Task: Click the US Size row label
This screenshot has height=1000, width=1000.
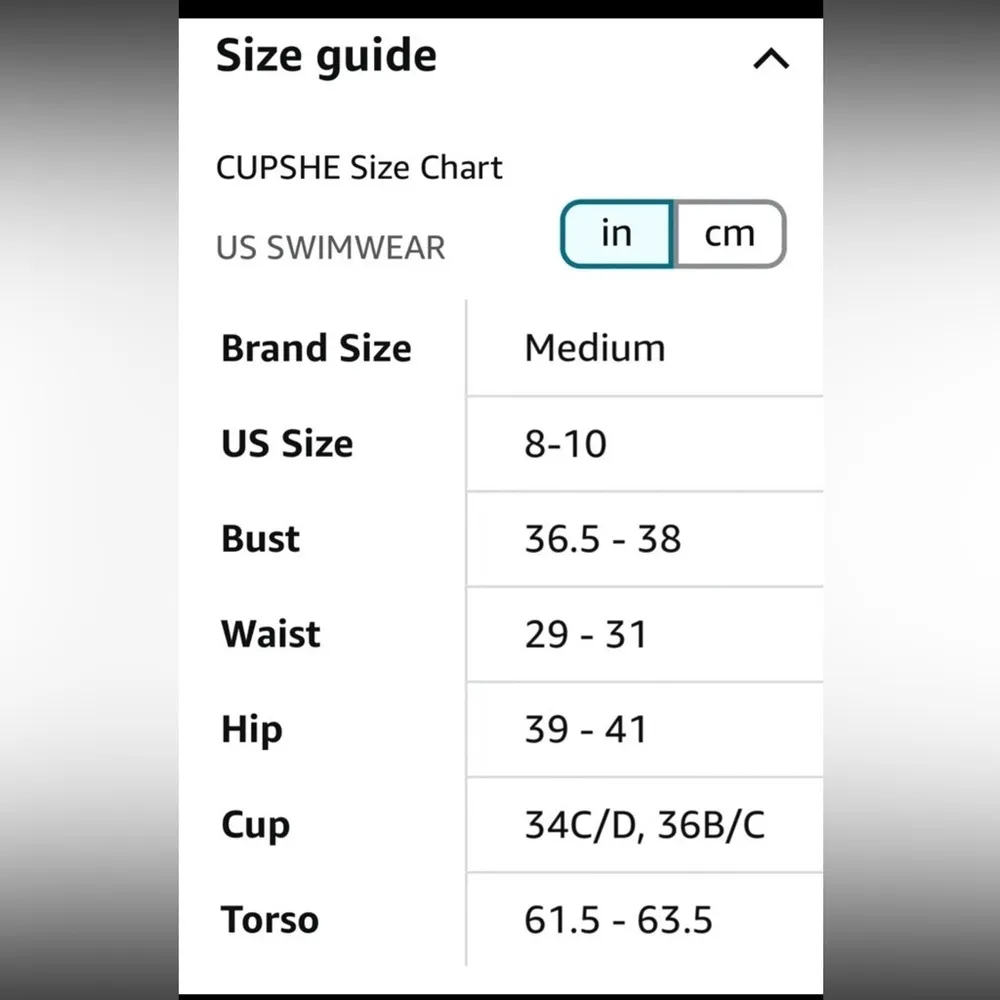Action: click(x=287, y=443)
